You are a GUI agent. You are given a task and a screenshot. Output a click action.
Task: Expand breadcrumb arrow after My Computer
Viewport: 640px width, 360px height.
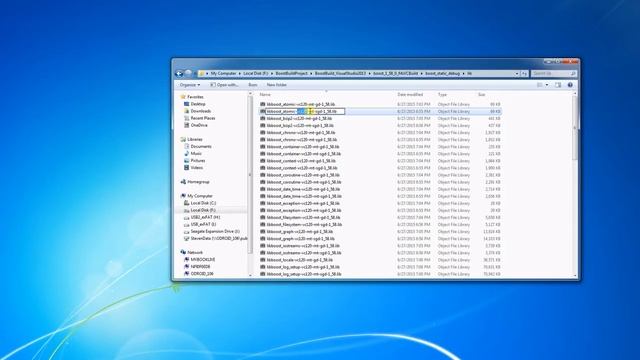240,73
